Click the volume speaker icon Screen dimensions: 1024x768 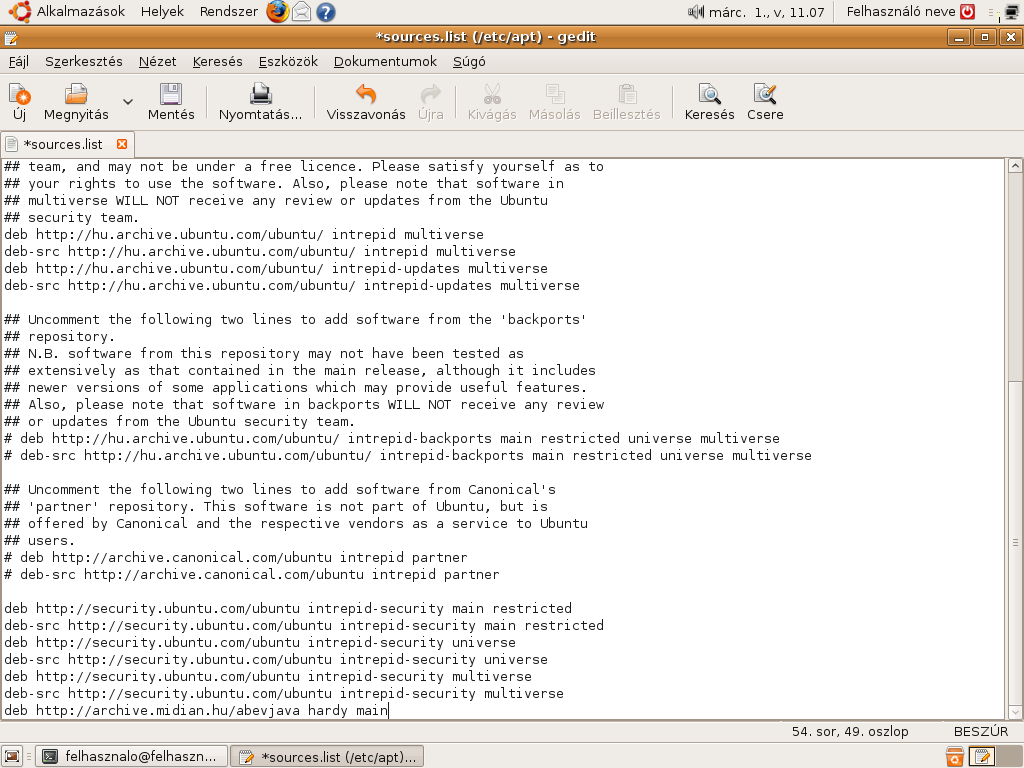tap(696, 12)
